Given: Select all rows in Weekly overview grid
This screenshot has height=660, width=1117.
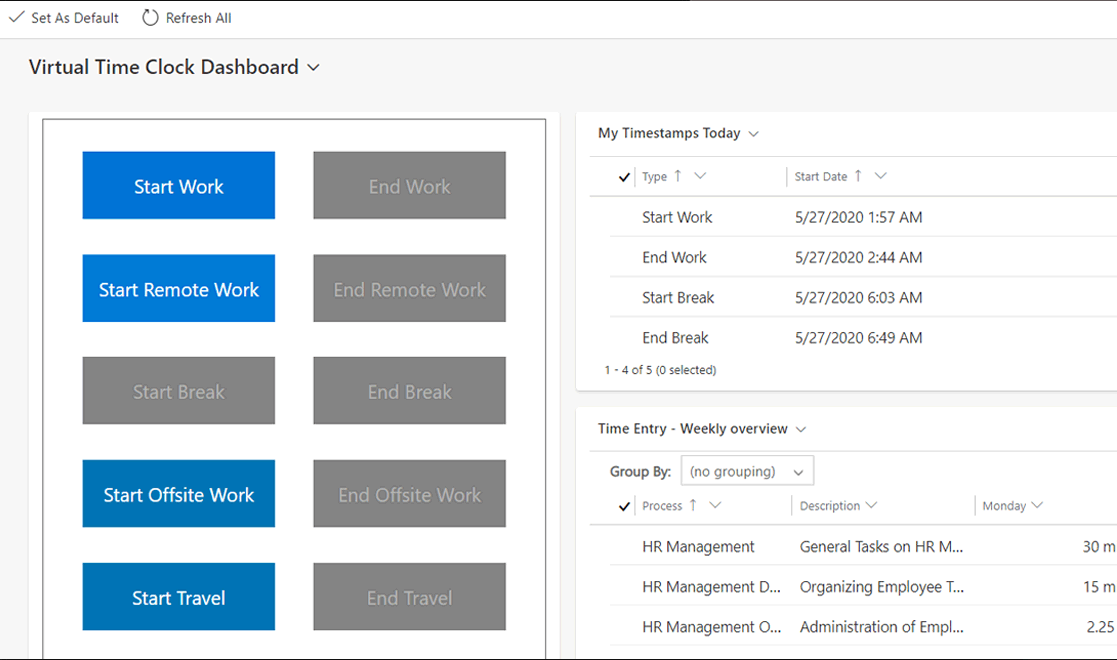Looking at the screenshot, I should [624, 505].
